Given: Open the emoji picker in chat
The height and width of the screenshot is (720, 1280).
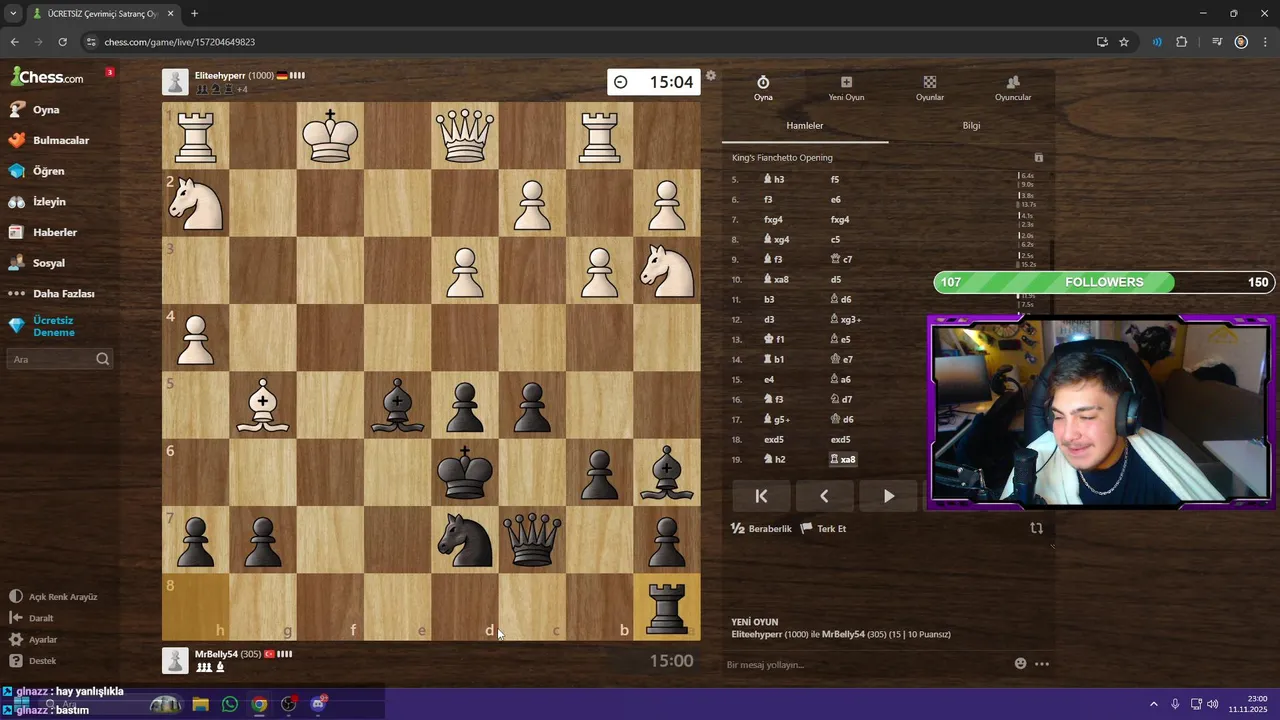Looking at the screenshot, I should [x=1020, y=663].
